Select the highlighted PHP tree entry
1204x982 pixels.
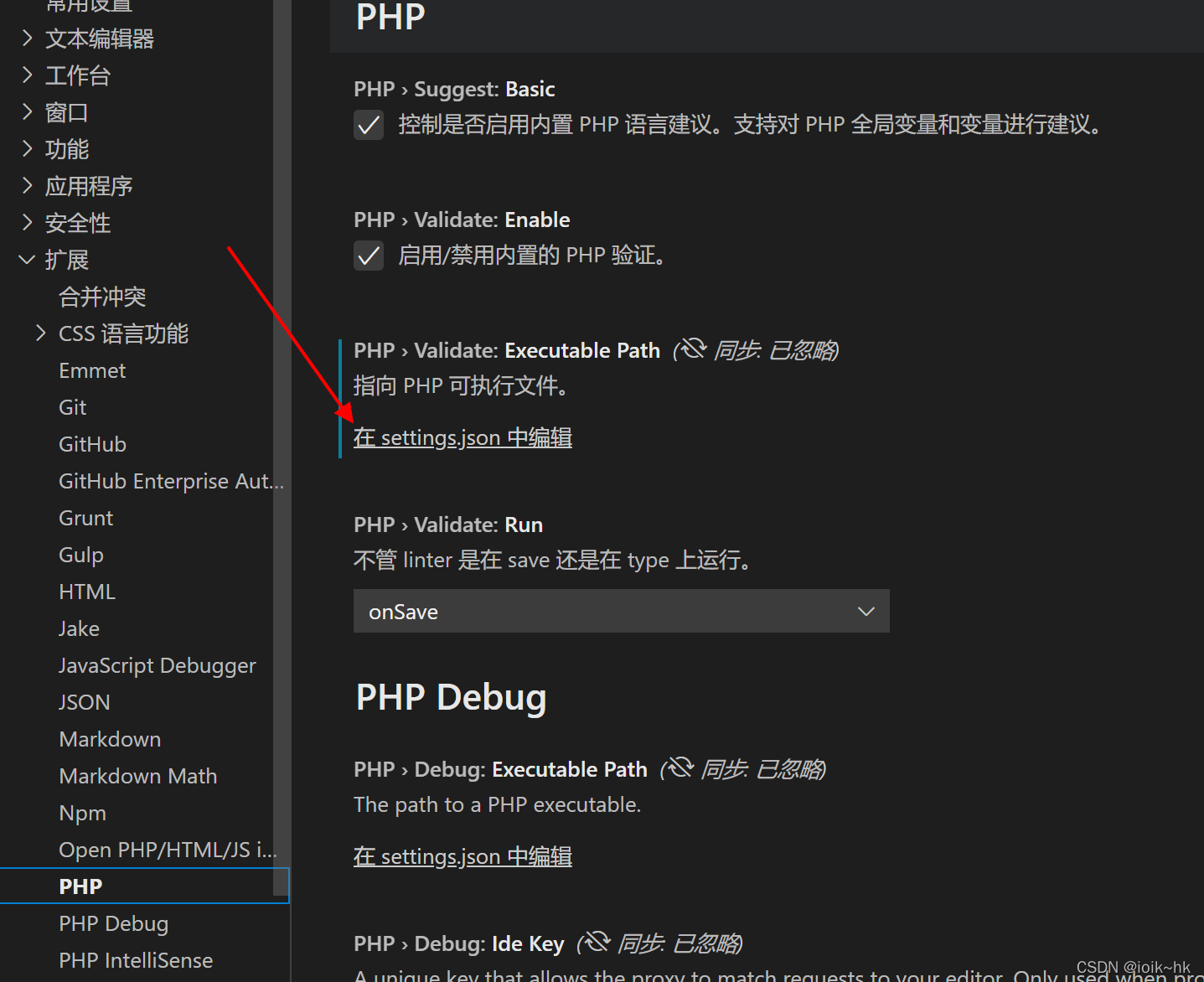(x=144, y=886)
